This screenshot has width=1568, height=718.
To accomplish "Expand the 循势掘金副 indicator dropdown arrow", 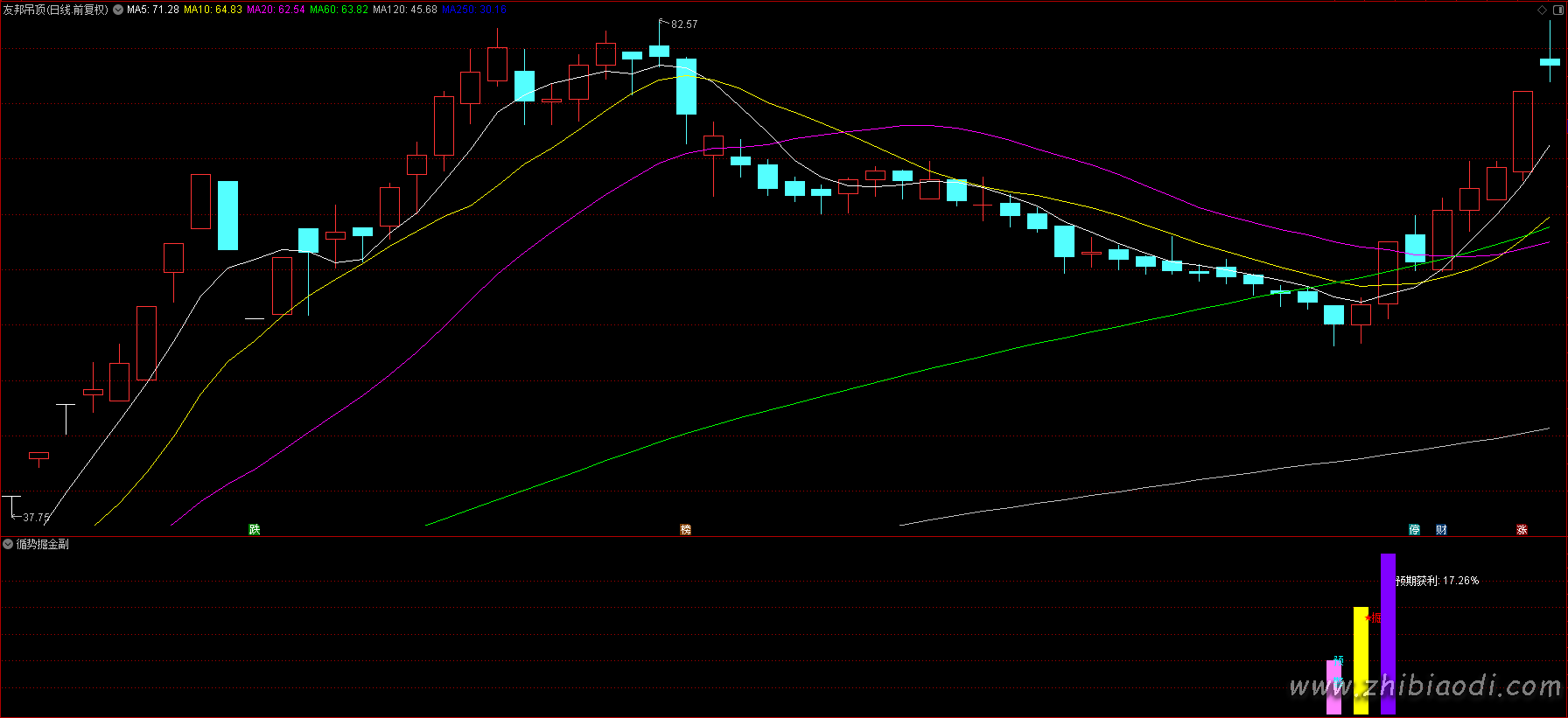I will tap(8, 544).
